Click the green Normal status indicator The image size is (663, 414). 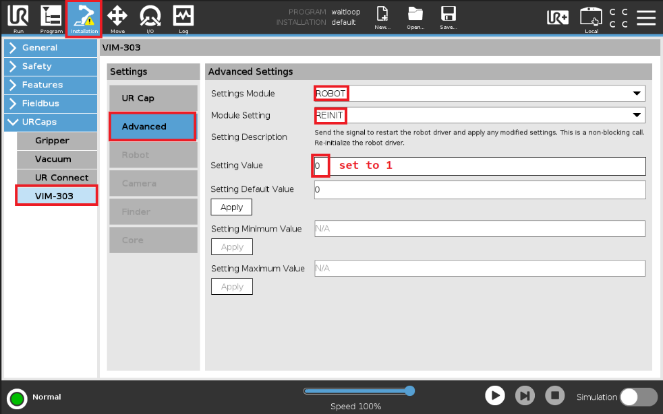(x=17, y=398)
